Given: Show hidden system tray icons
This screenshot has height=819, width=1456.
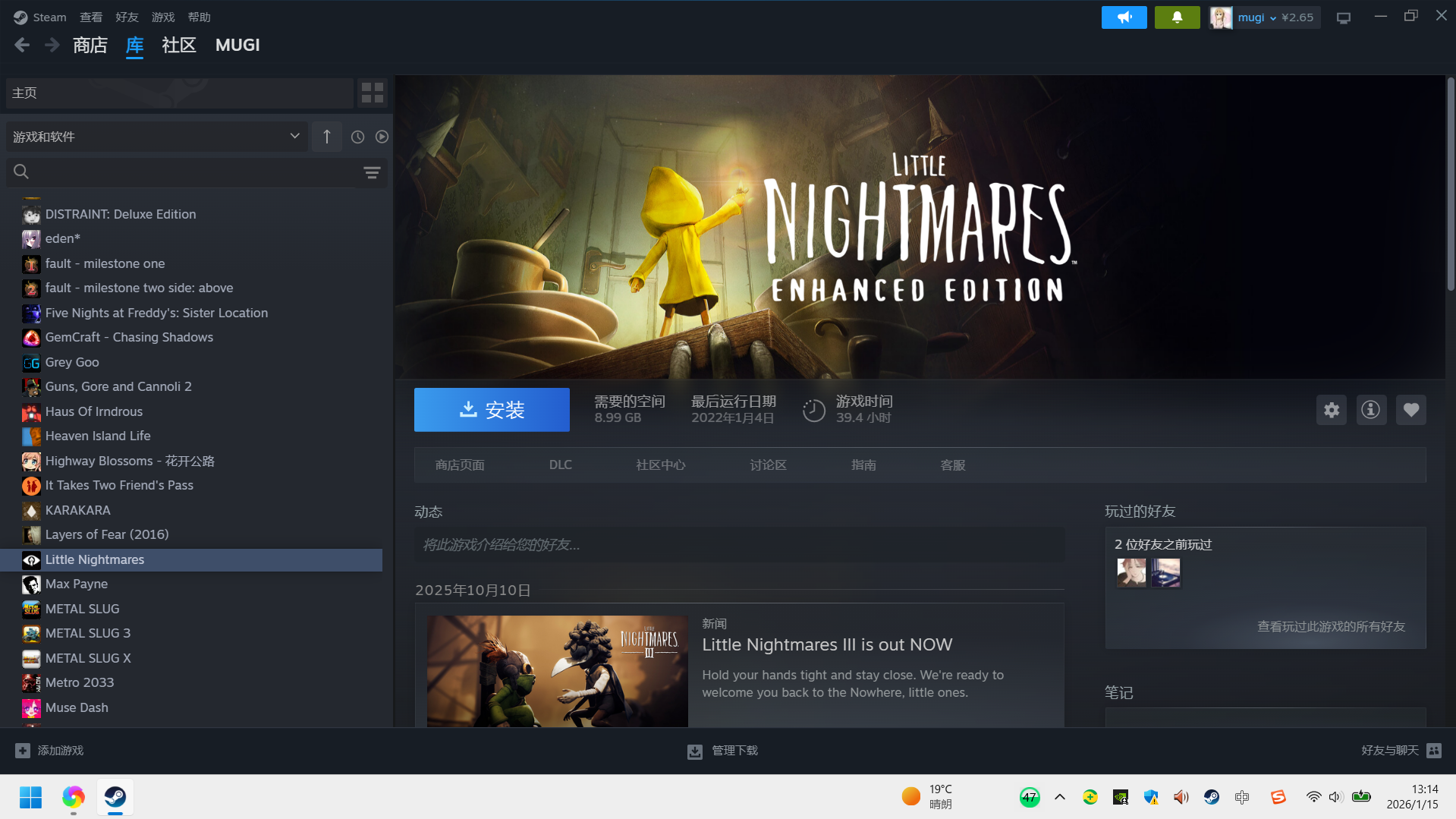Looking at the screenshot, I should click(1060, 797).
